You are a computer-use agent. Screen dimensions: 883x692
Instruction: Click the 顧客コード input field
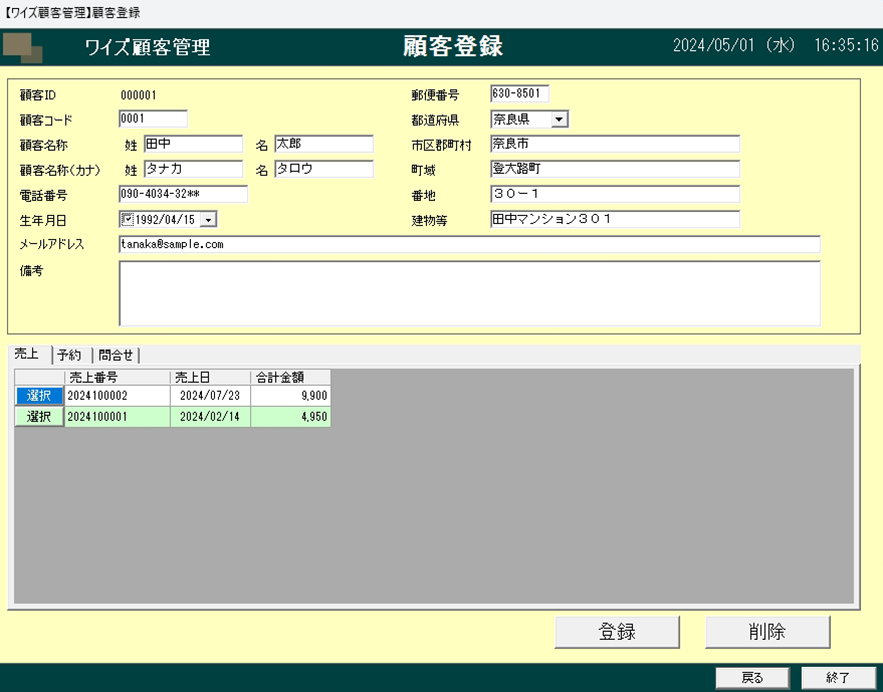pos(152,119)
